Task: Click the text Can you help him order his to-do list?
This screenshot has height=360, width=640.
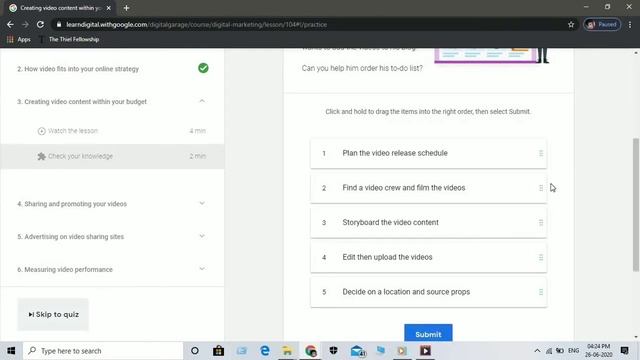Action: (362, 68)
